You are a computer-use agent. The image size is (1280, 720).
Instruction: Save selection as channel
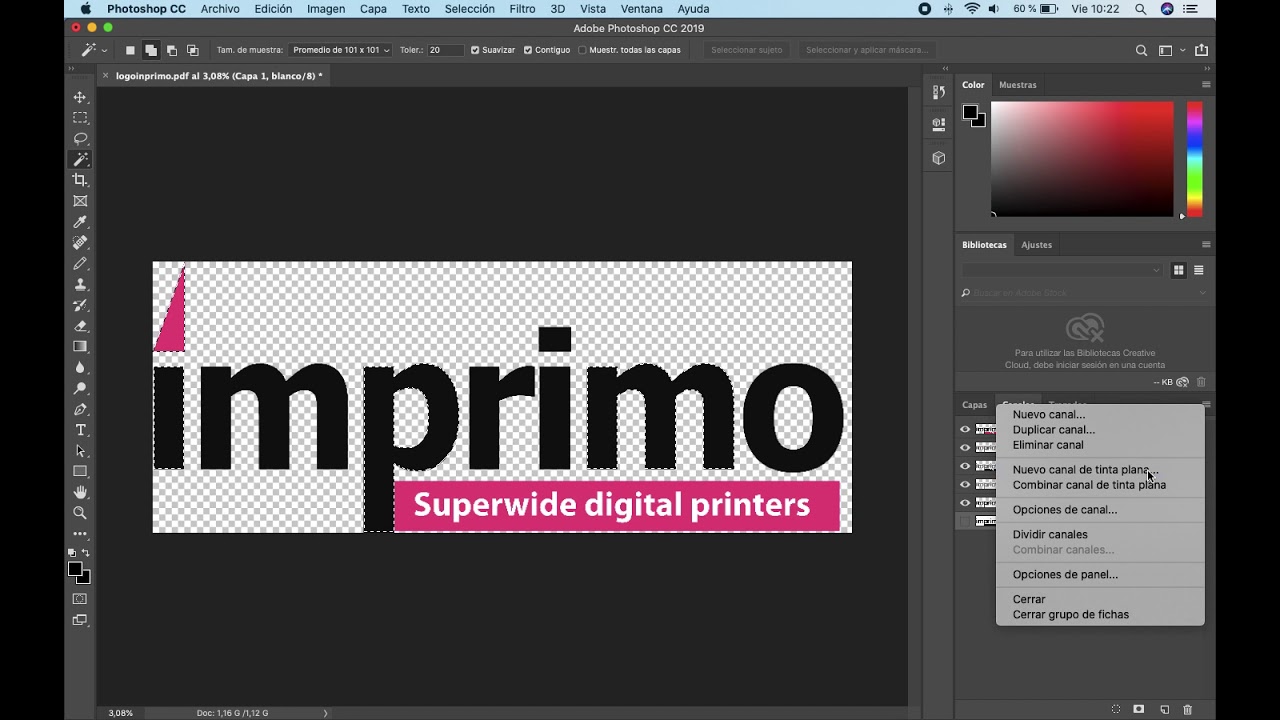[1139, 709]
